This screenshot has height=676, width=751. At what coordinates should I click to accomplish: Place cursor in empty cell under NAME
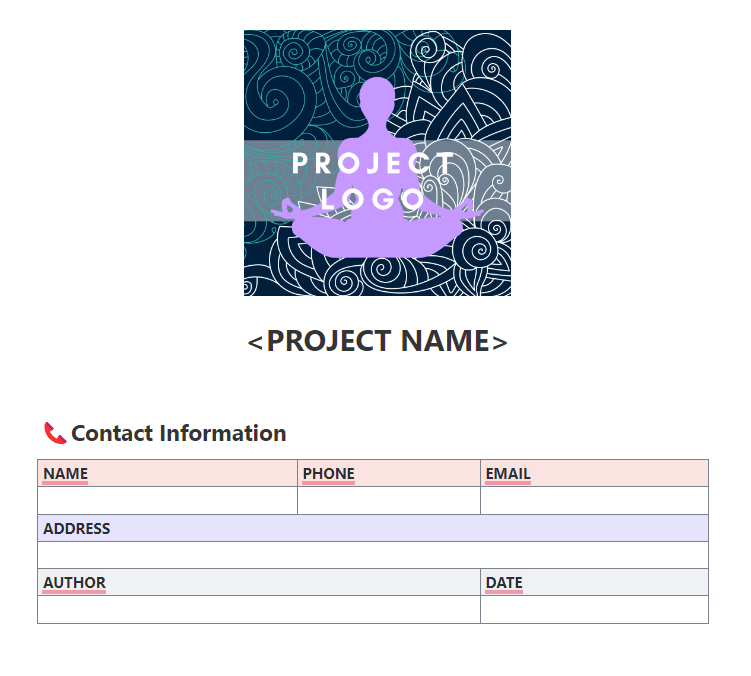pos(167,500)
